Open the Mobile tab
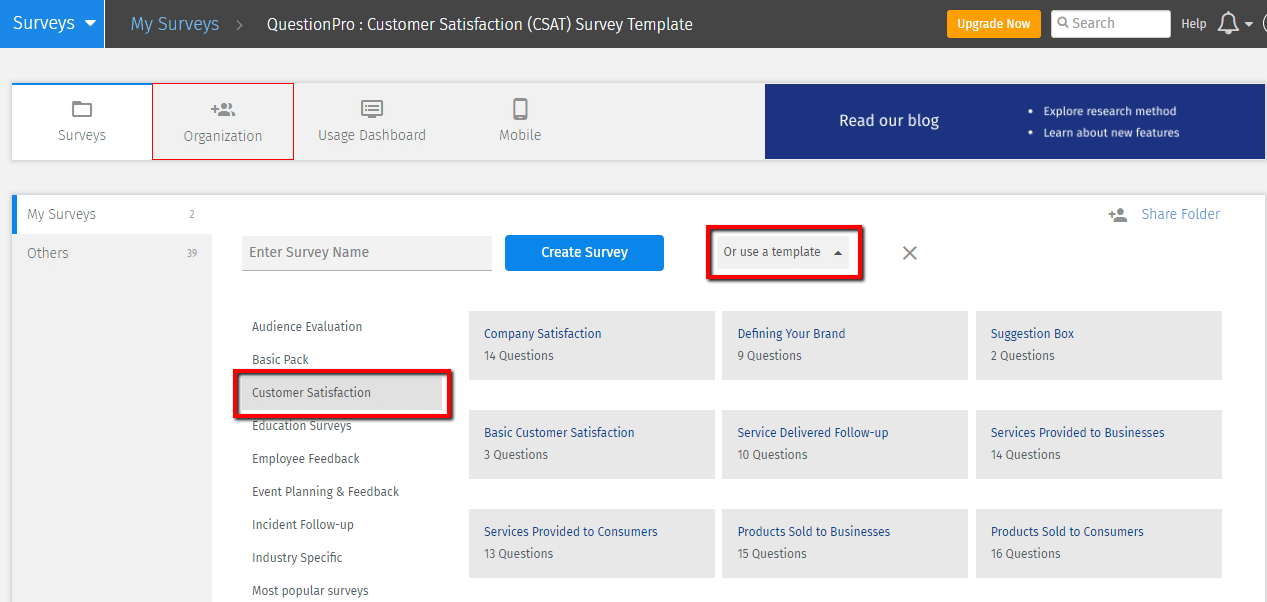Screen dimensions: 1267x602 520,121
